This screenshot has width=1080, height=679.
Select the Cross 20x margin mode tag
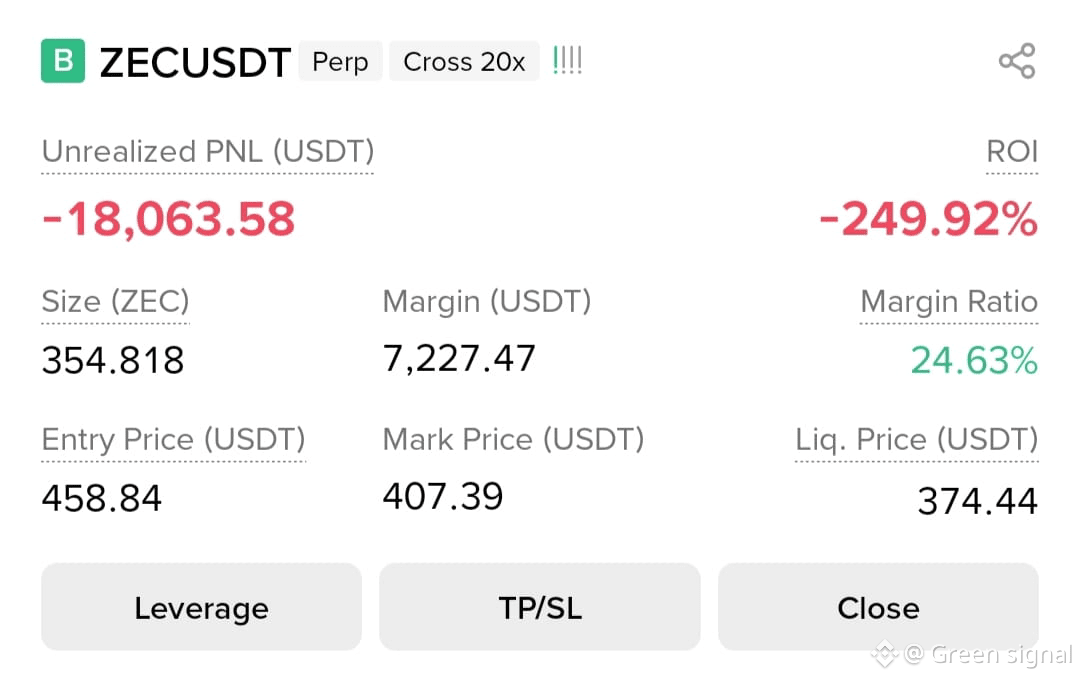[464, 61]
